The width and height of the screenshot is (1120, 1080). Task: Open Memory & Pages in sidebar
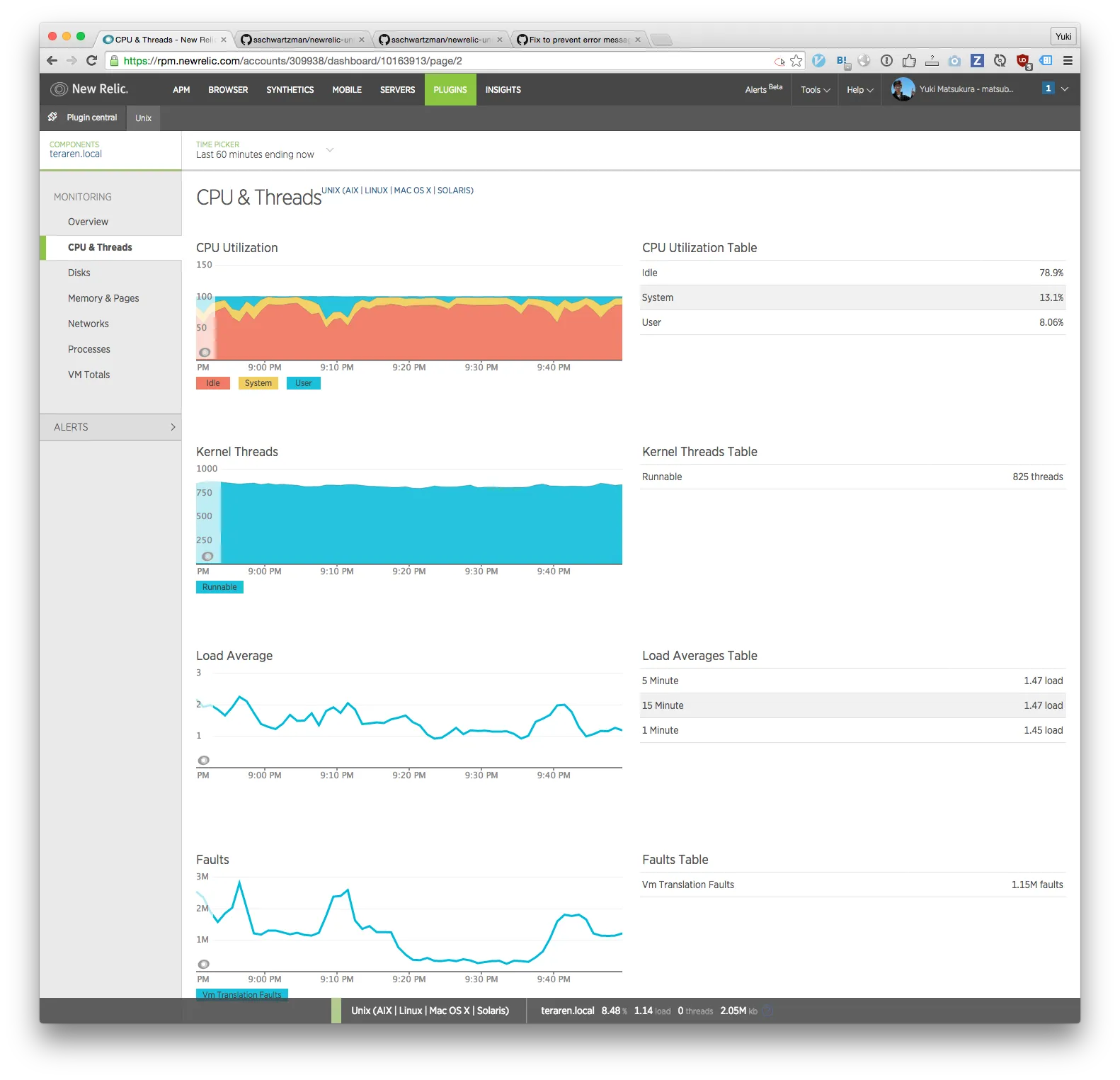tap(103, 298)
